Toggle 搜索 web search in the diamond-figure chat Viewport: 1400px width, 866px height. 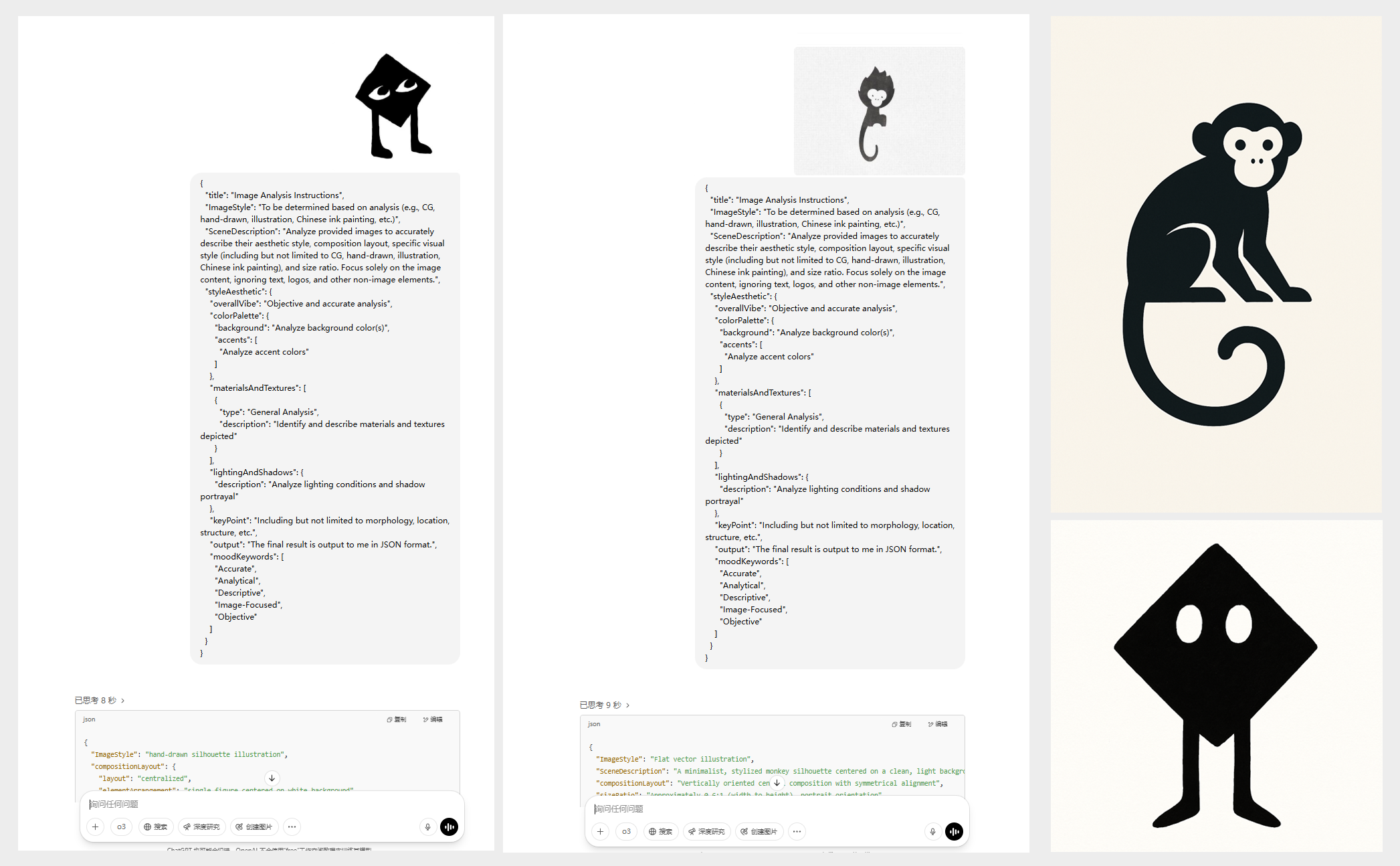tap(156, 827)
